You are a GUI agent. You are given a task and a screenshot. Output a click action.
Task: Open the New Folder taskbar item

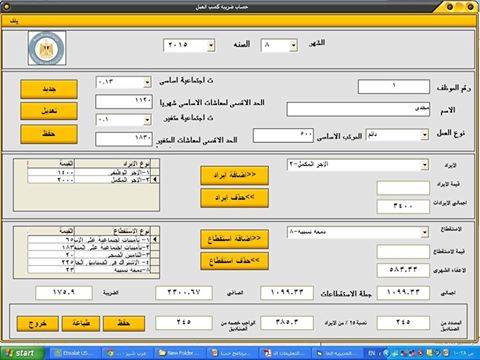[180, 353]
